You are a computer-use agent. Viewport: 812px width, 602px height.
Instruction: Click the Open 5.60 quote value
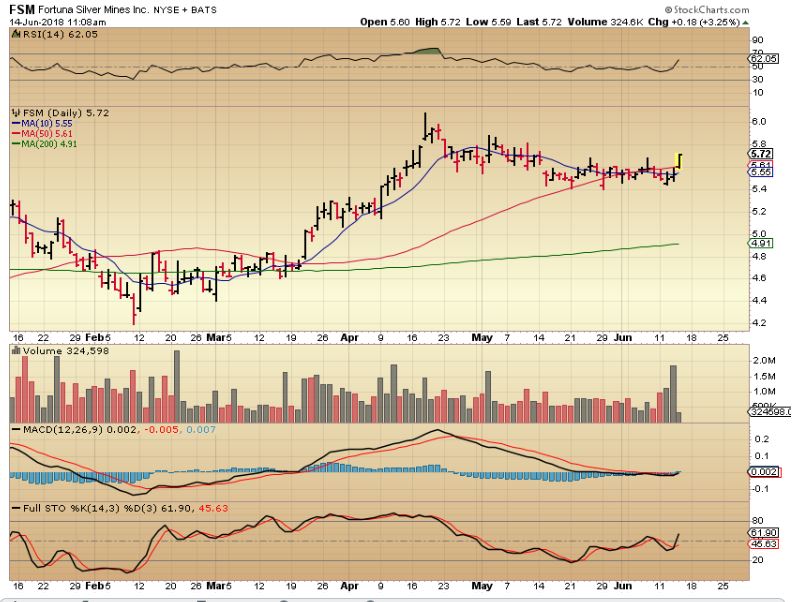(385, 22)
